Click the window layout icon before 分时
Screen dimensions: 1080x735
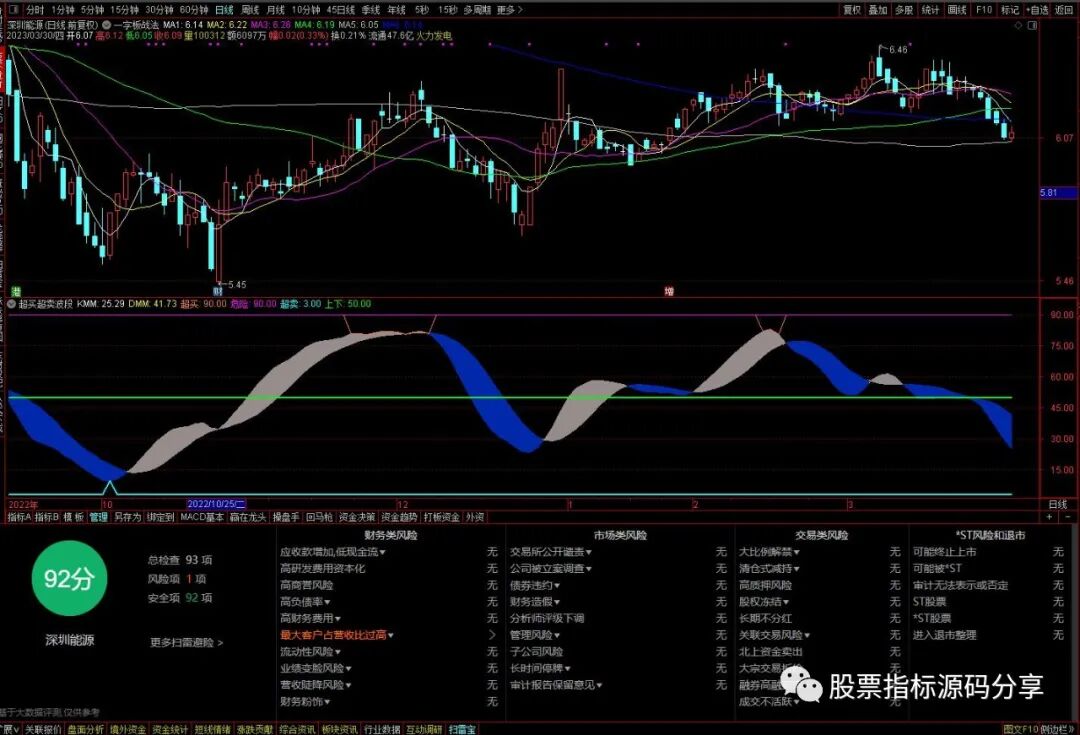(14, 10)
